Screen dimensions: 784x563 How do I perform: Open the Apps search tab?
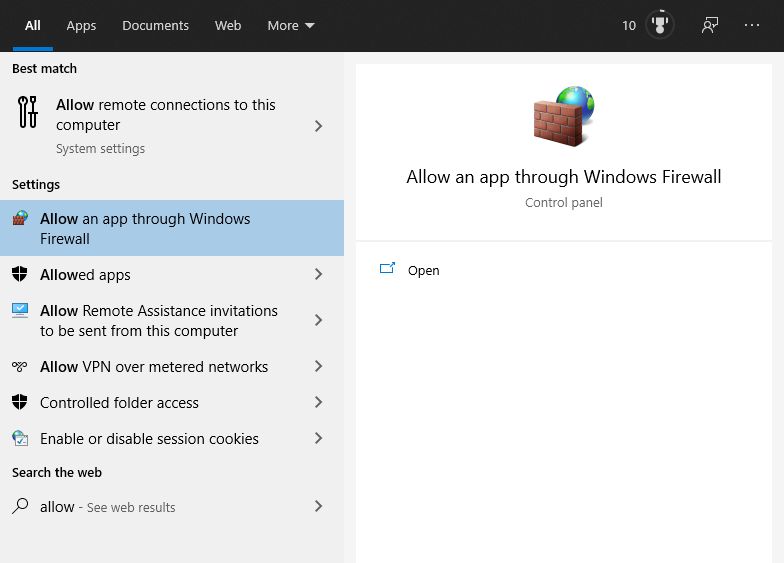[81, 26]
